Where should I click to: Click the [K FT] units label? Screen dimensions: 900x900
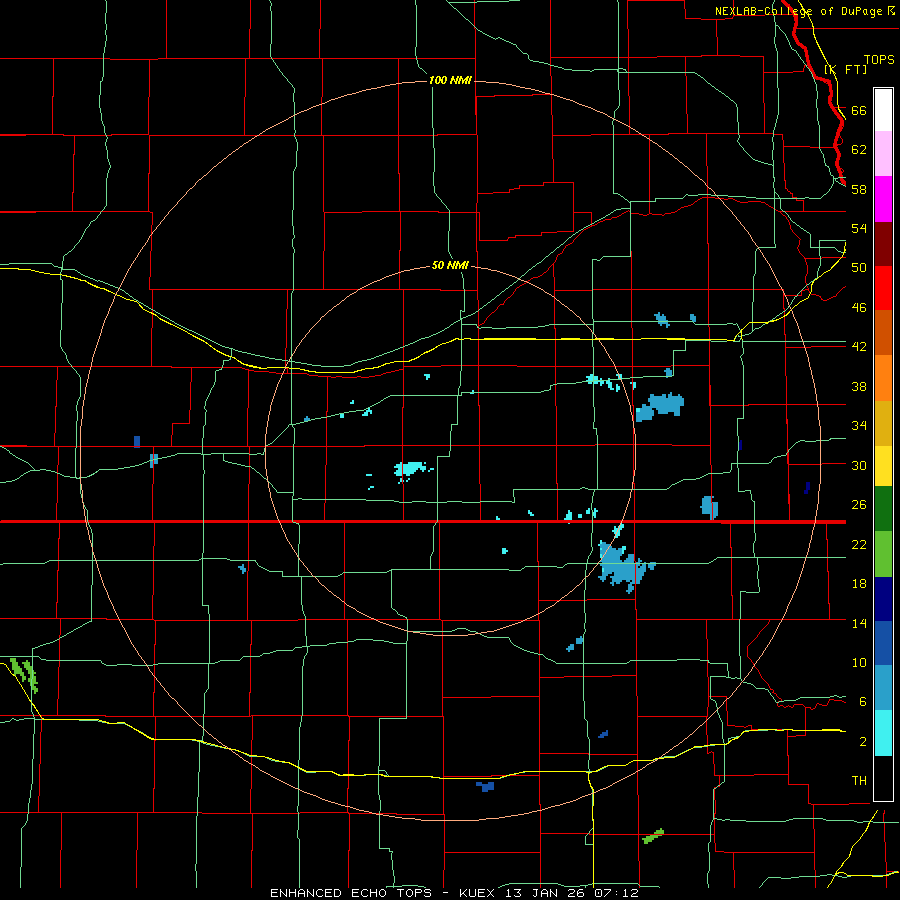(845, 69)
